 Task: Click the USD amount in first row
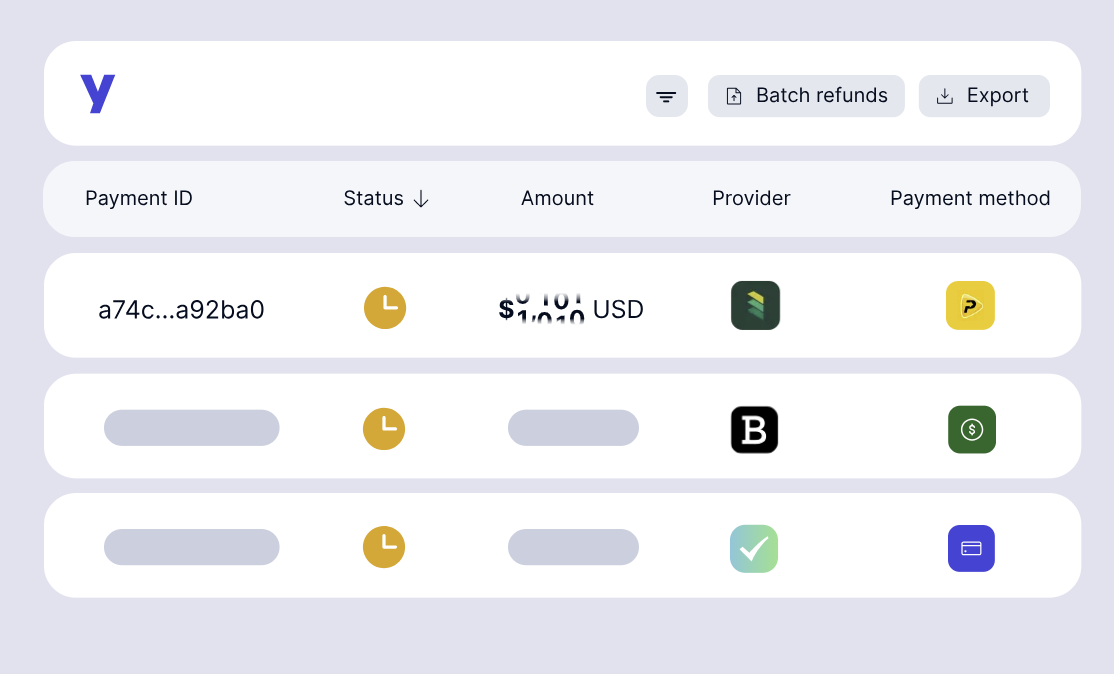[571, 310]
